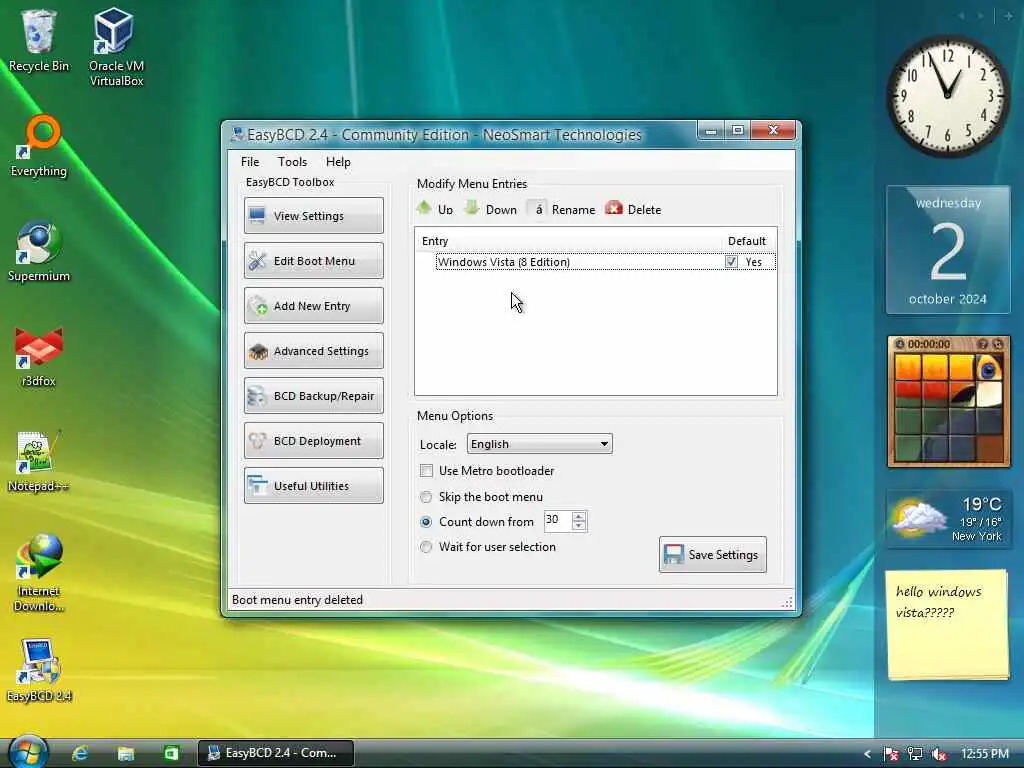Click the EasyBCD title bar icon
This screenshot has width=1024, height=768.
[x=237, y=135]
